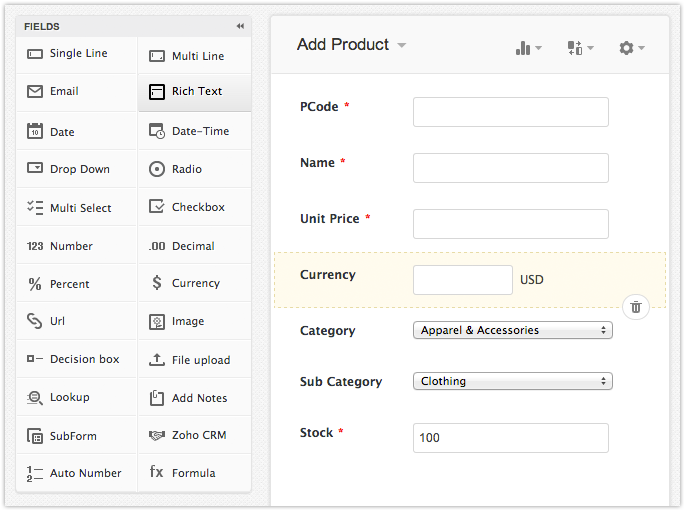Screen dimensions: 685x511
Task: Open the Sub Category dropdown
Action: 512,381
